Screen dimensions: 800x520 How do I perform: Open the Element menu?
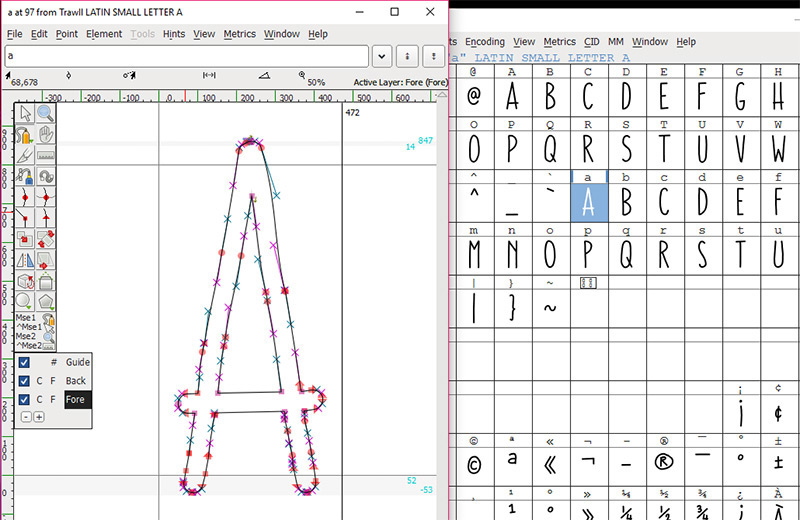click(x=104, y=34)
